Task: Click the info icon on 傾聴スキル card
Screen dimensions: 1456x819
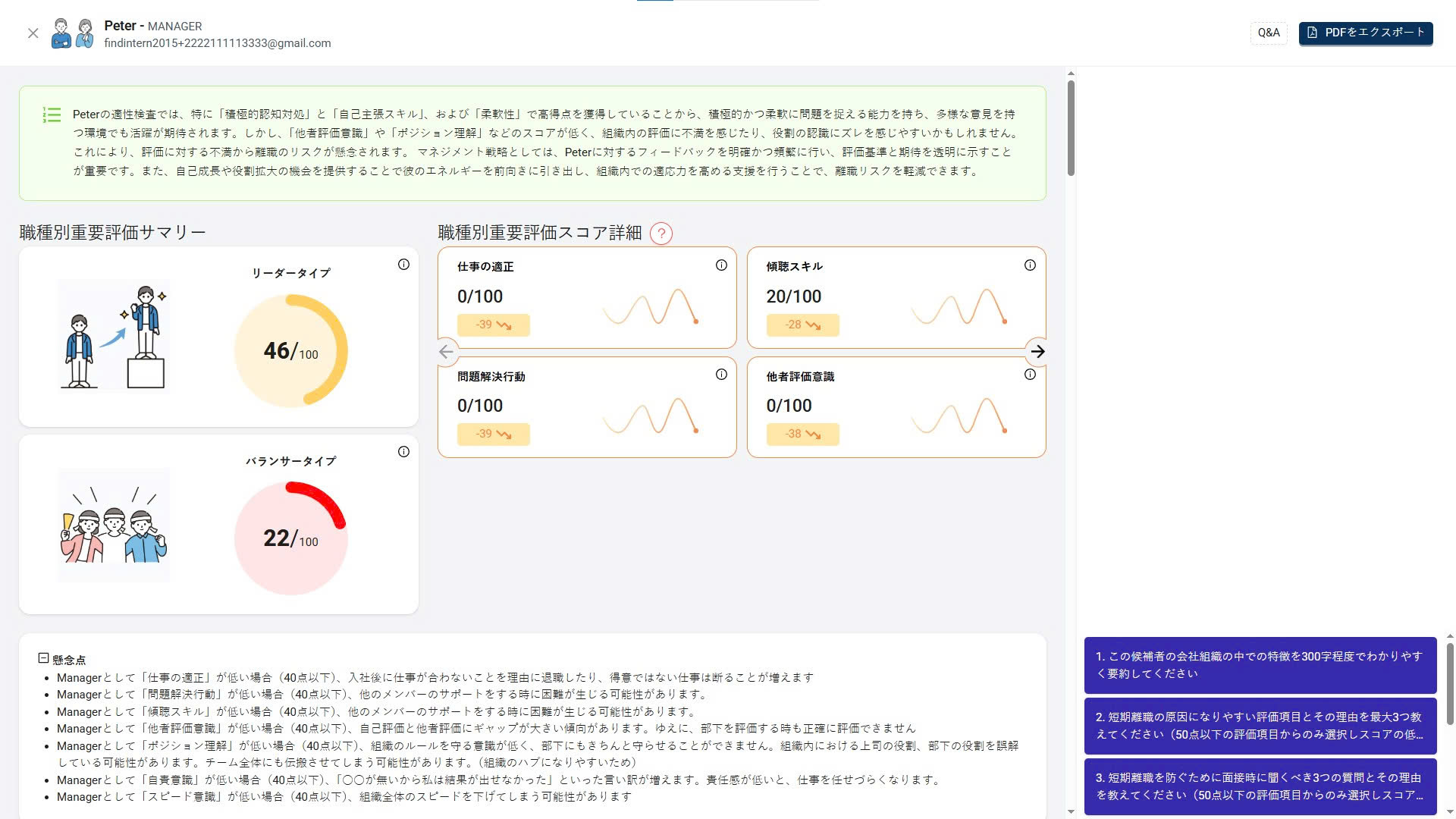Action: [x=1029, y=265]
